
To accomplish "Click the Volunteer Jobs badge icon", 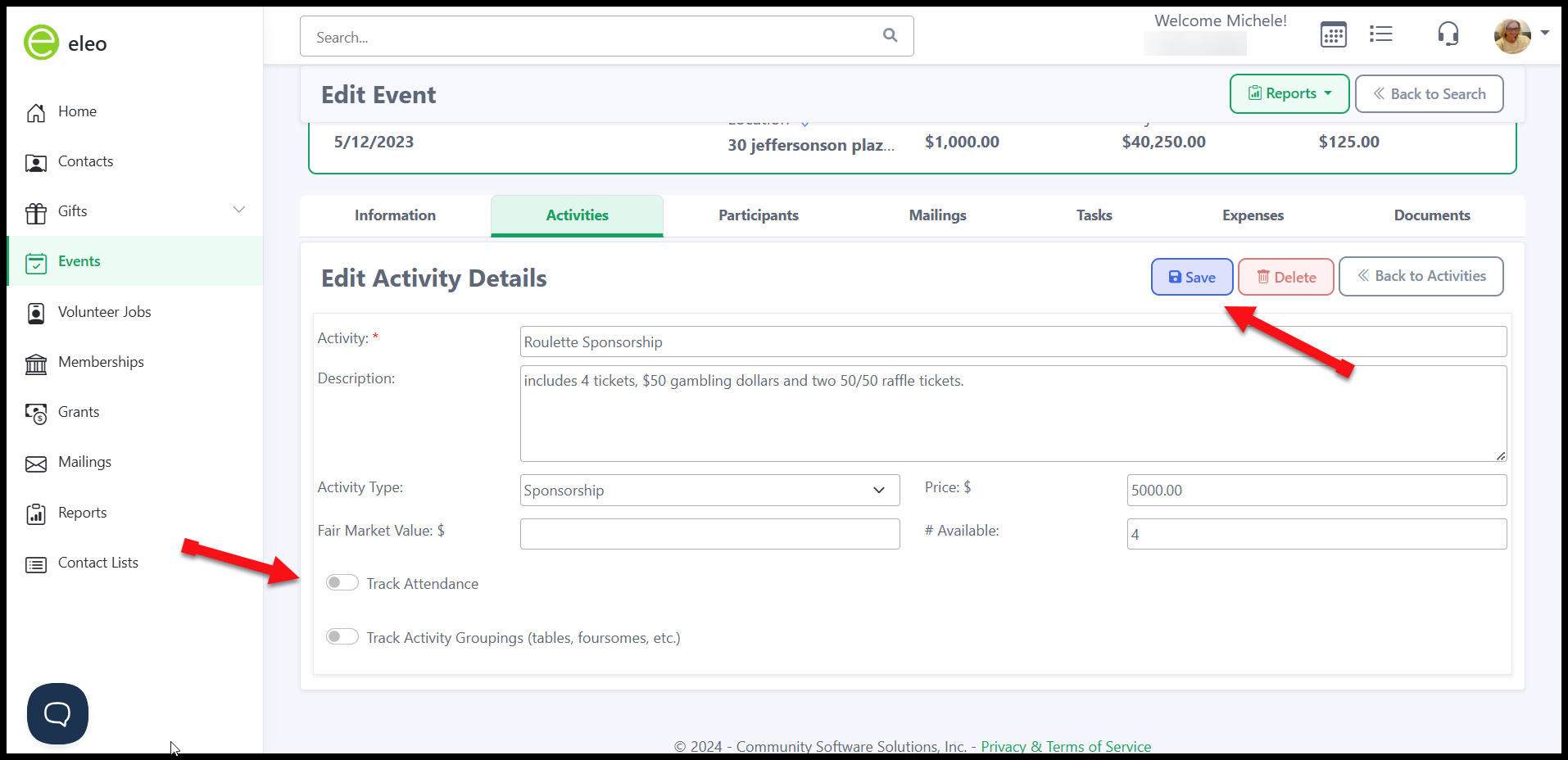I will [x=36, y=313].
